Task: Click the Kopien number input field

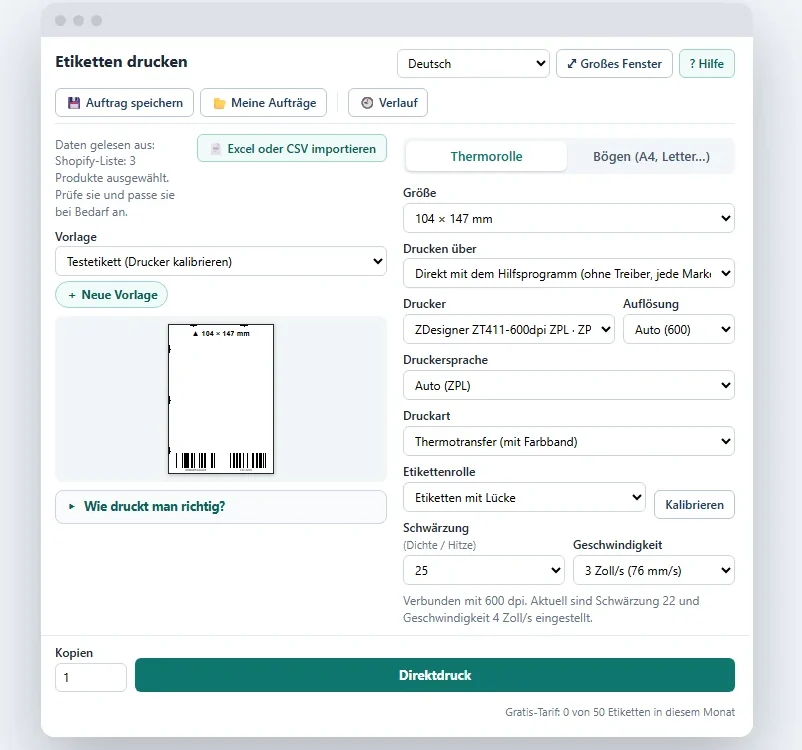Action: coord(91,677)
